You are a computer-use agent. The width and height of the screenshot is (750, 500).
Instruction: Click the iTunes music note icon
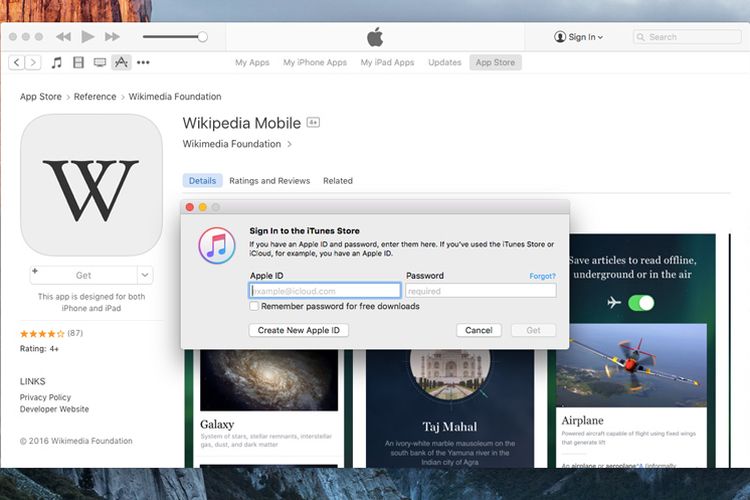(x=217, y=245)
